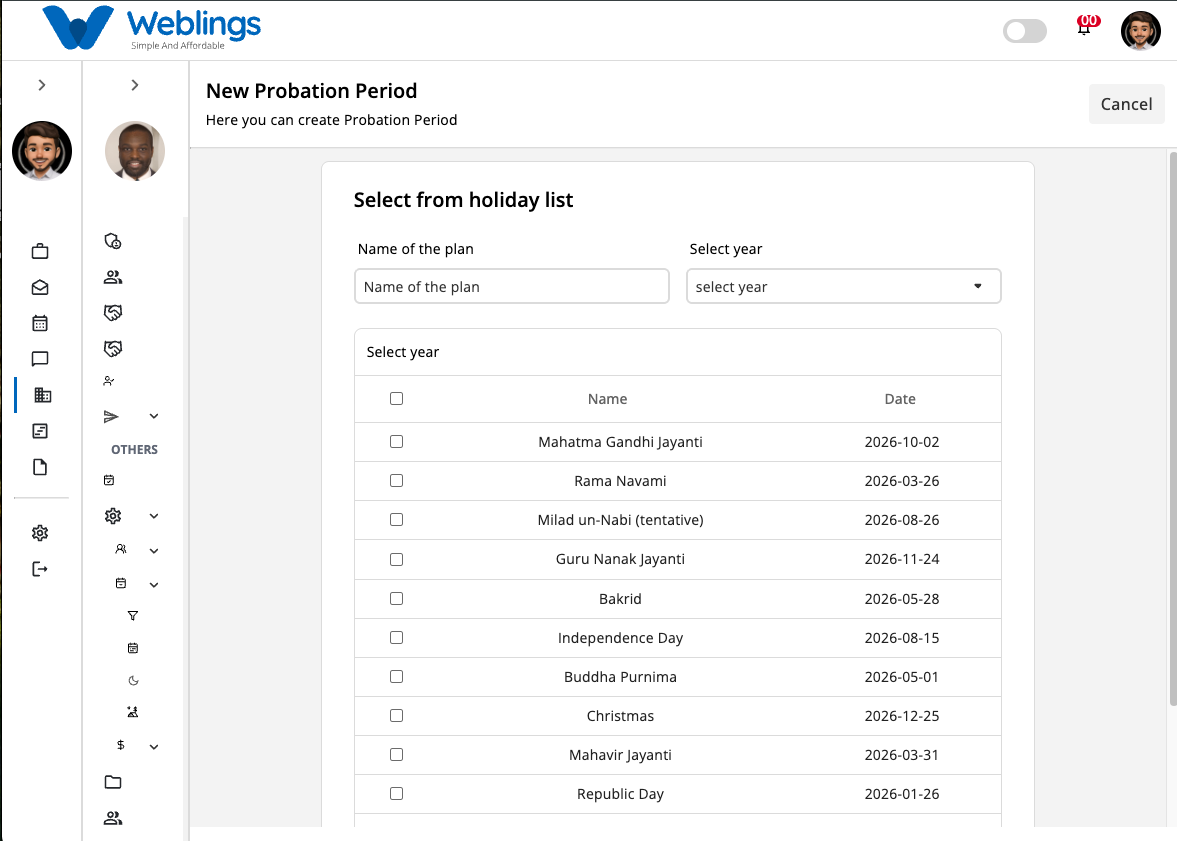Screen dimensions: 1177x841
Task: Open the shield with user icon
Action: point(113,241)
